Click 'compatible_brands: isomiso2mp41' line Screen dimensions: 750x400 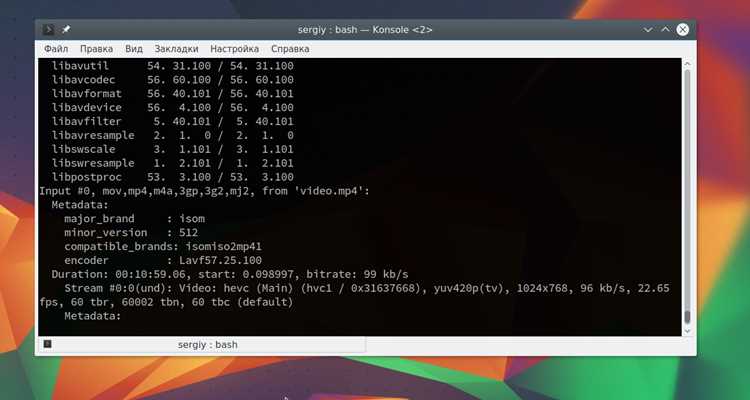point(163,246)
